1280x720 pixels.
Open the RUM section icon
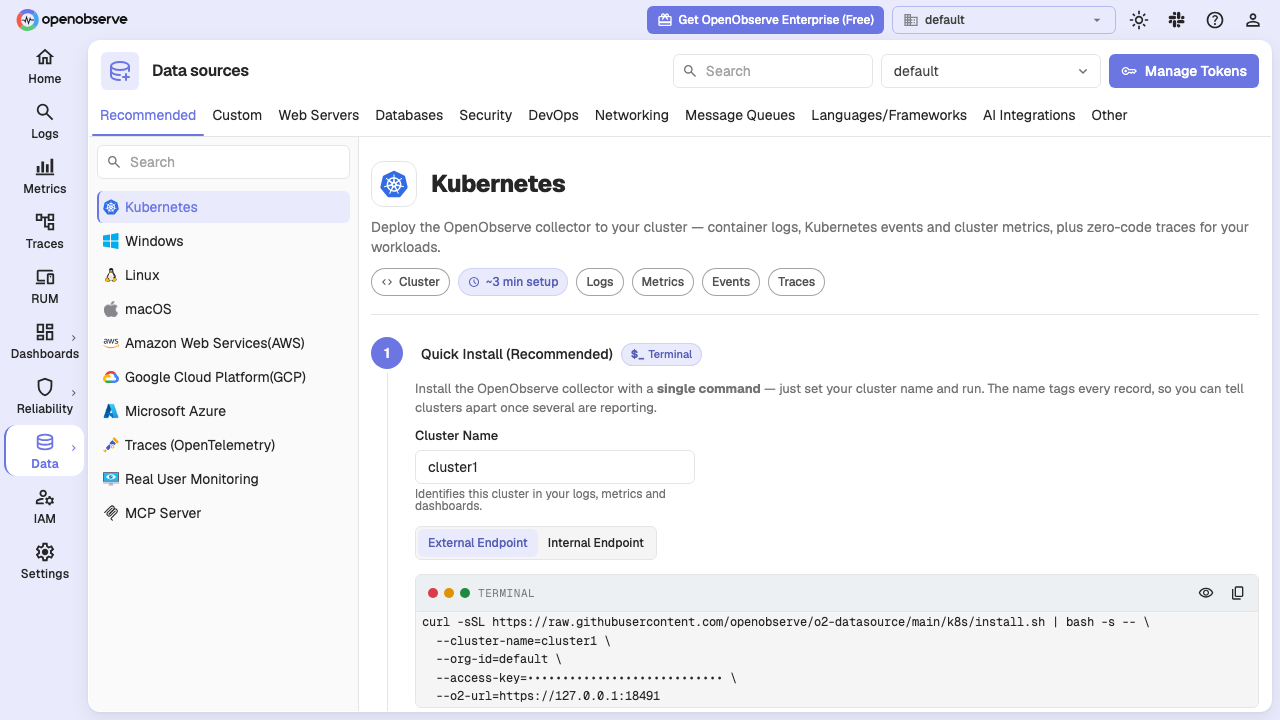point(45,277)
